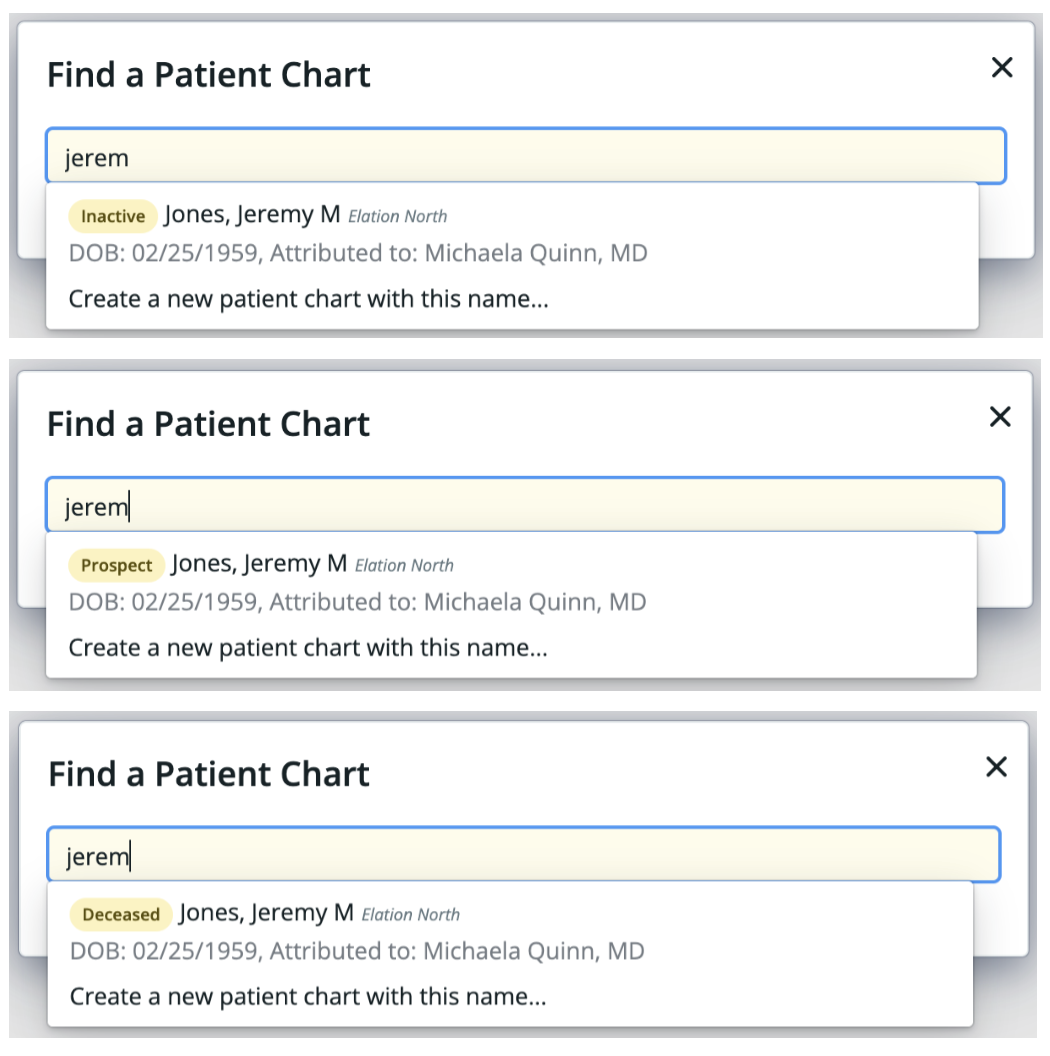Click the Find a Patient Chart title
This screenshot has height=1056, width=1050.
pyautogui.click(x=208, y=74)
